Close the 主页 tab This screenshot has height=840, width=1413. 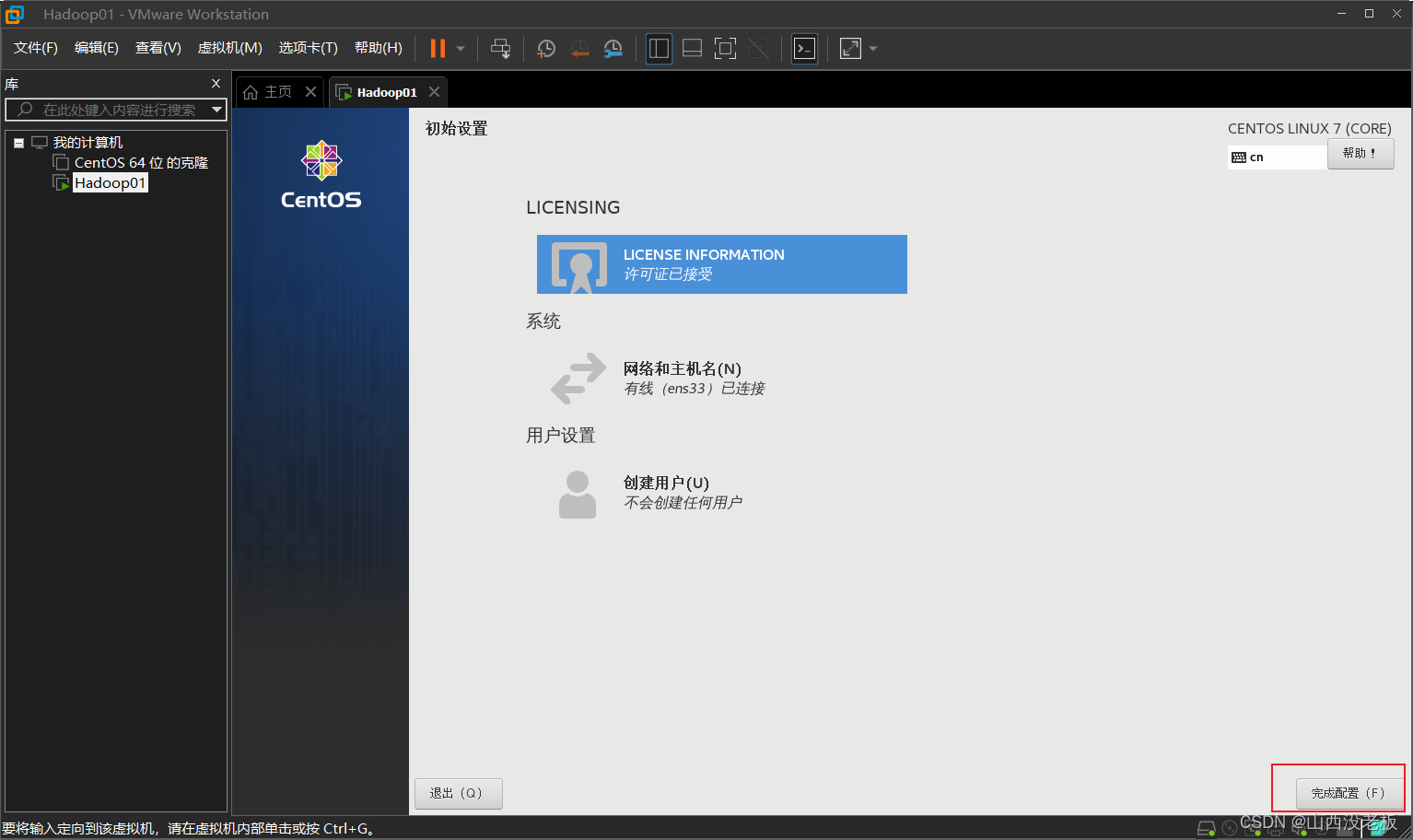310,92
